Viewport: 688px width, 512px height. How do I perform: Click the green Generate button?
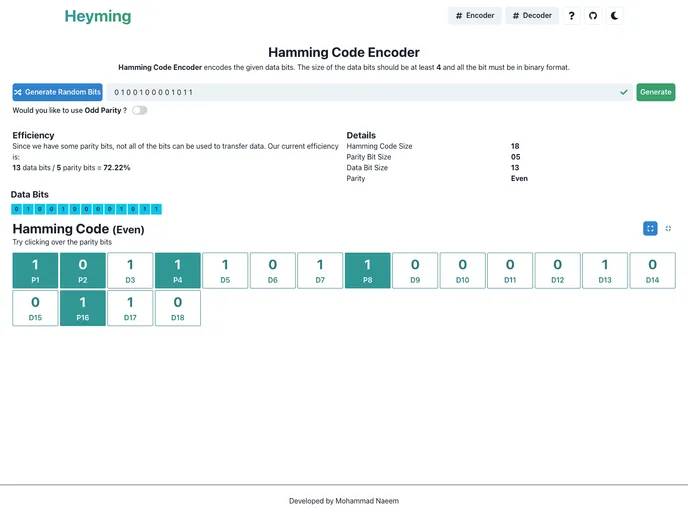coord(656,92)
